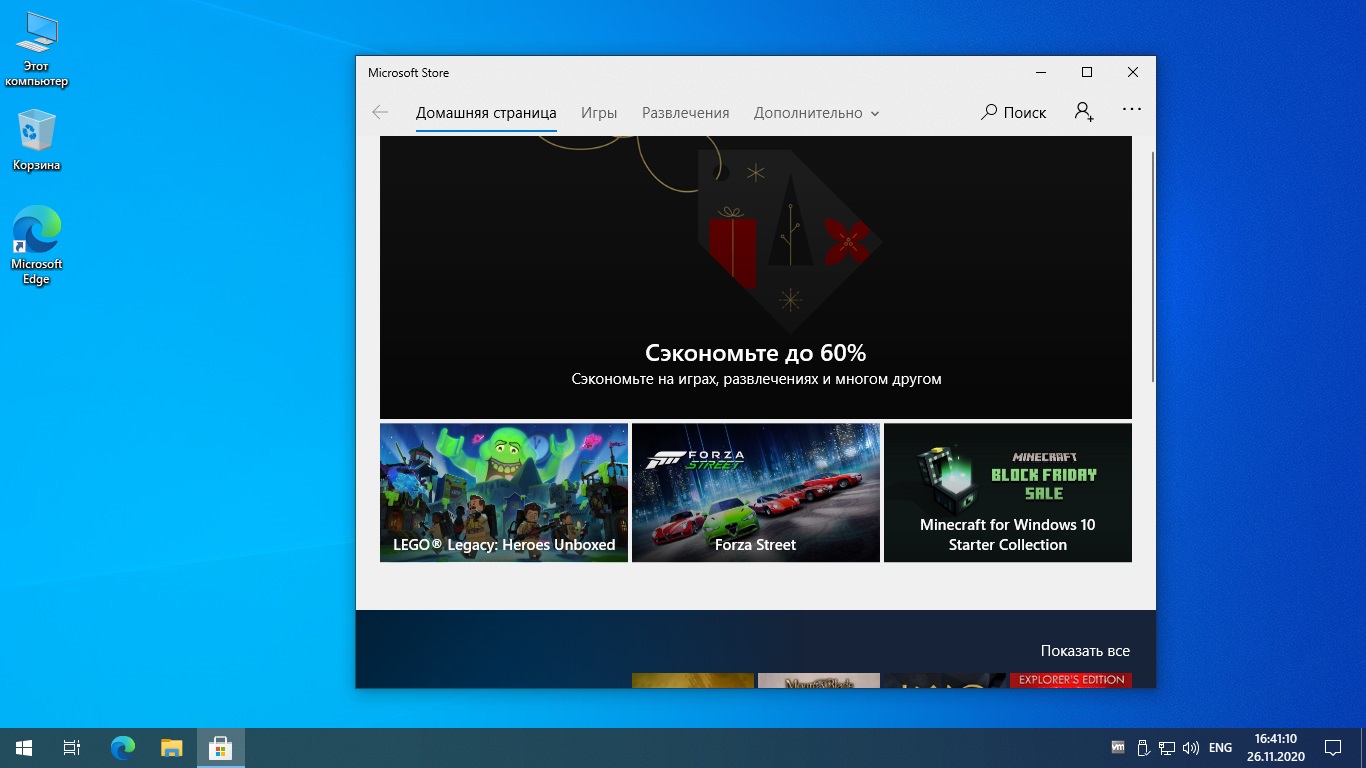1366x768 pixels.
Task: Click the network tray icon
Action: pyautogui.click(x=1167, y=747)
